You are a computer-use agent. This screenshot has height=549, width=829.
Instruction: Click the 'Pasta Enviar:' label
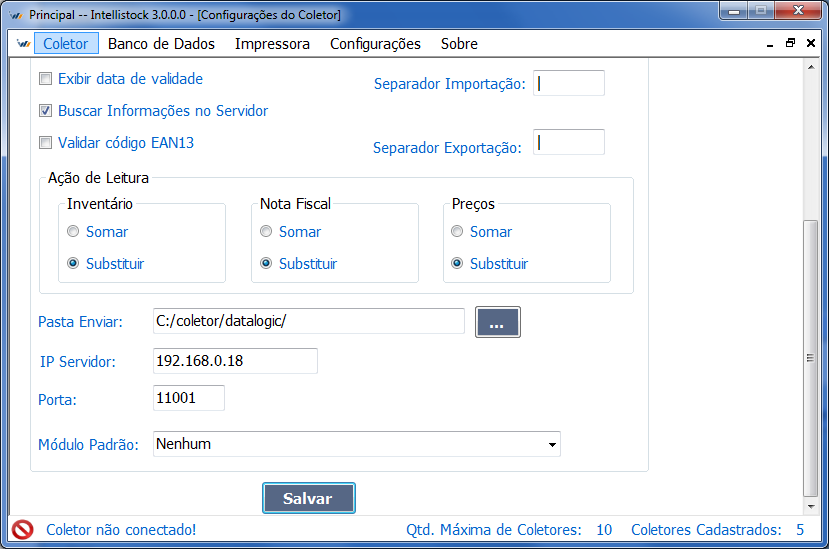click(80, 322)
